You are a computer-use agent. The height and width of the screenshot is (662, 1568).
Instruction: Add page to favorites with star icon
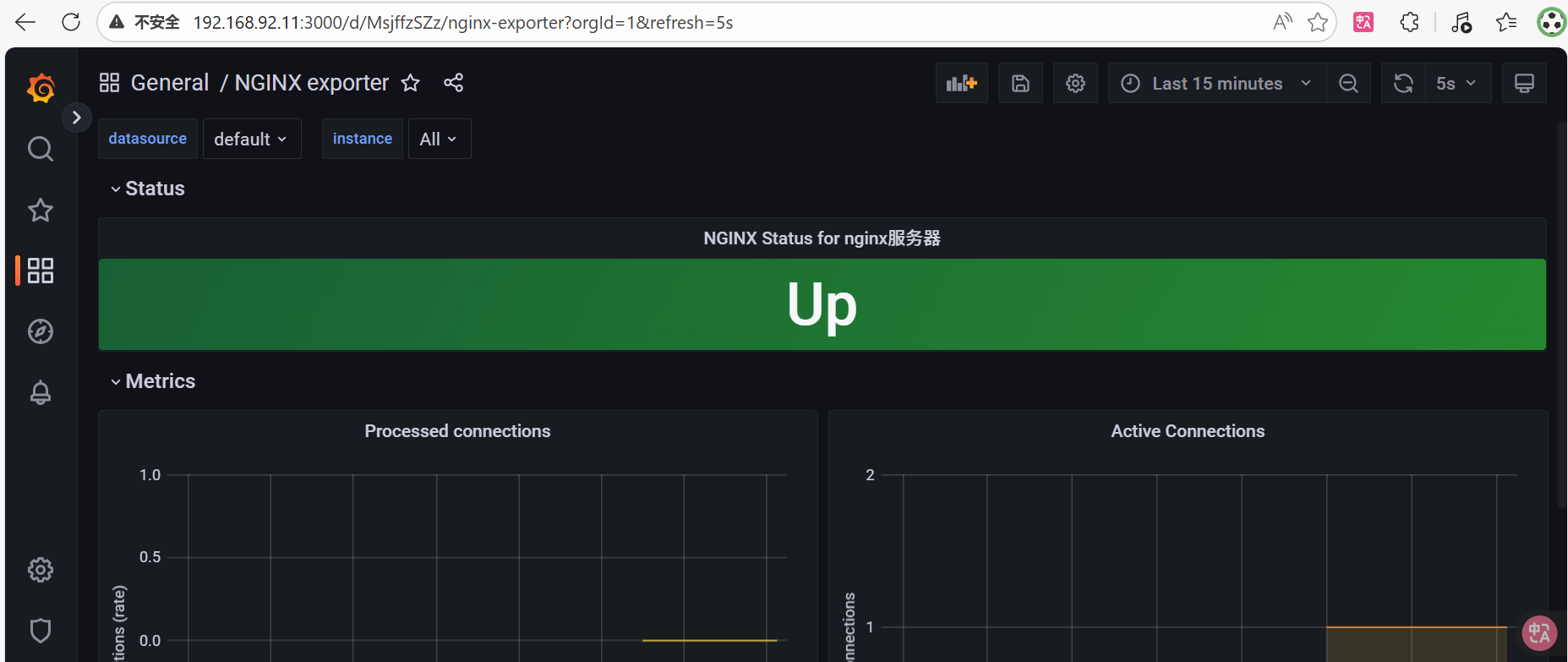tap(1317, 23)
